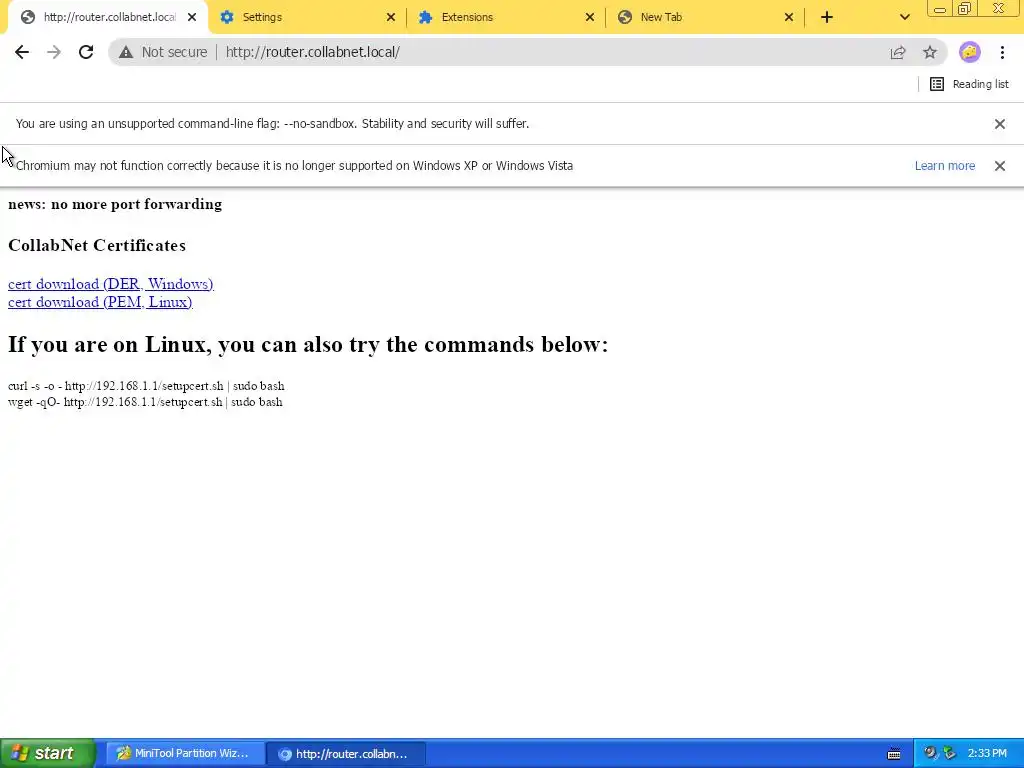Restore down the browser window
Viewport: 1024px width, 768px height.
click(965, 8)
